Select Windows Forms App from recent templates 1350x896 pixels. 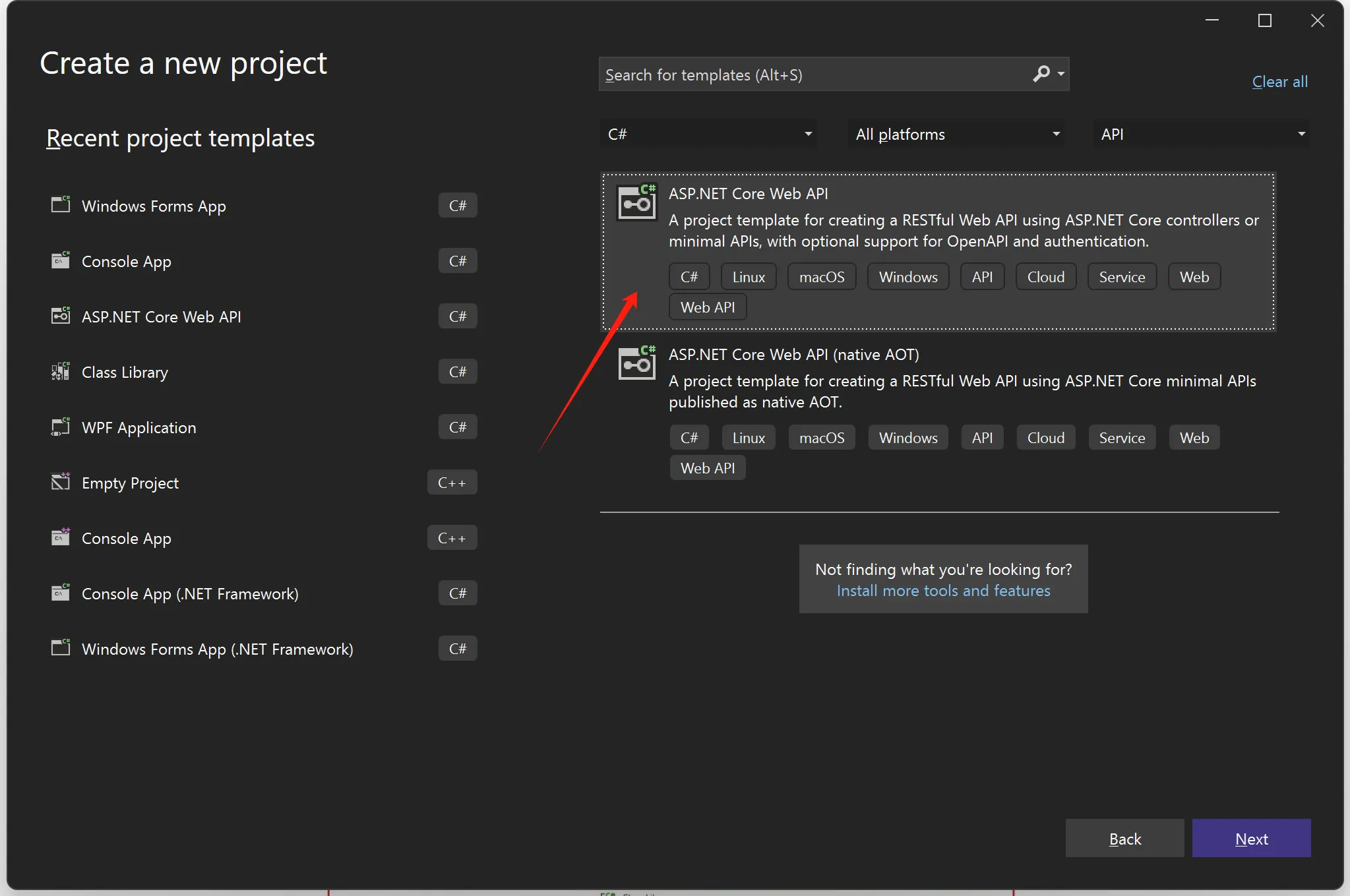click(x=264, y=206)
